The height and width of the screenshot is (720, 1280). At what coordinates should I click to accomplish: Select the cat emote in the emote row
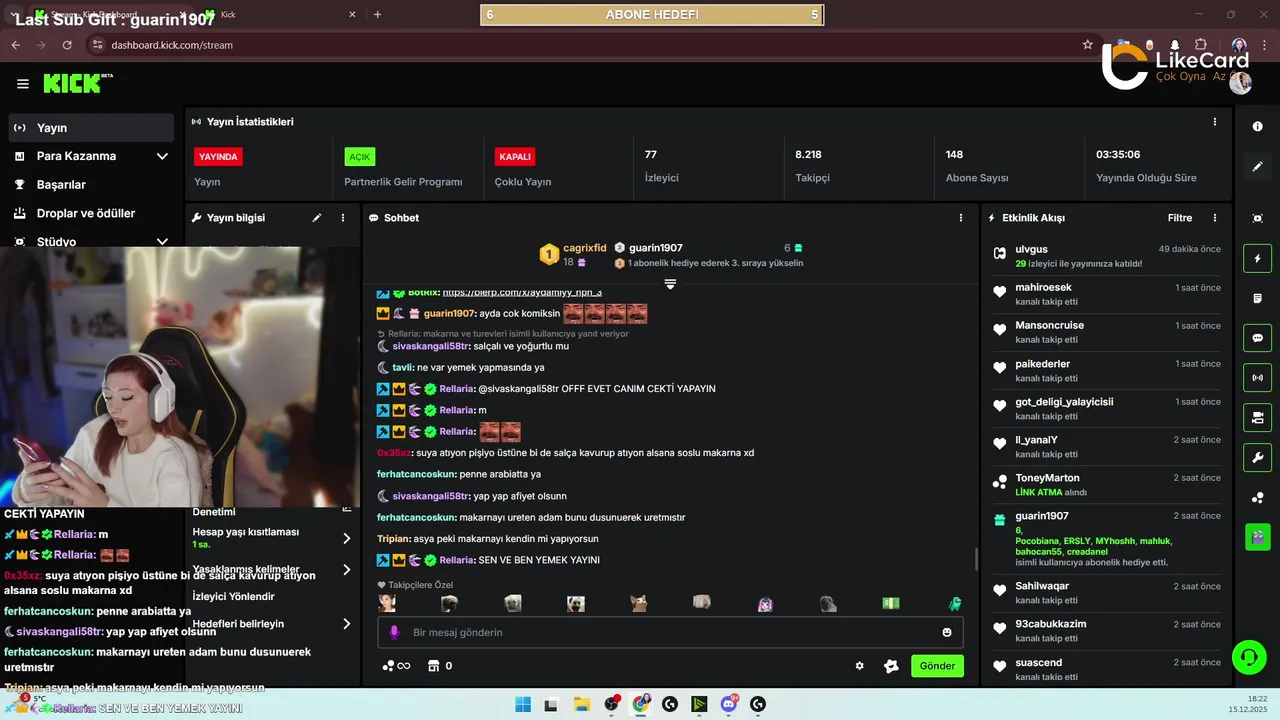pyautogui.click(x=639, y=603)
